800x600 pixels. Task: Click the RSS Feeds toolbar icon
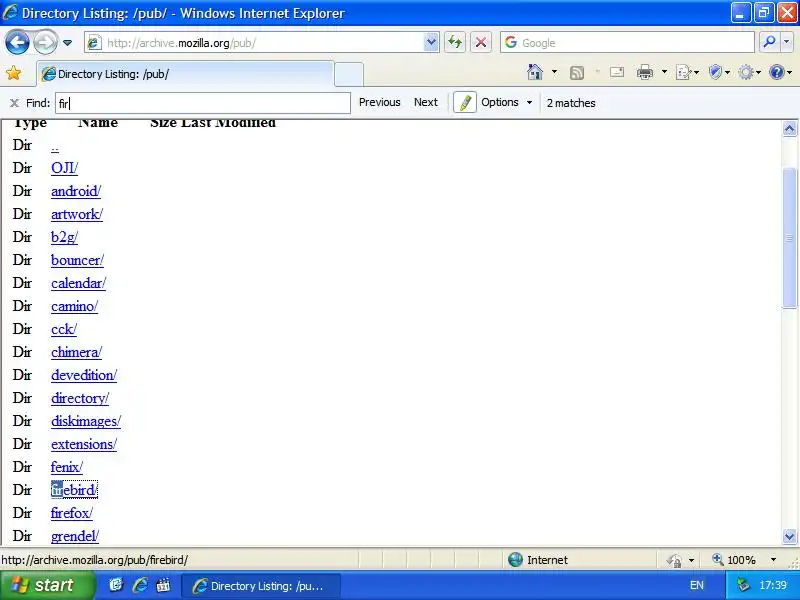click(577, 73)
